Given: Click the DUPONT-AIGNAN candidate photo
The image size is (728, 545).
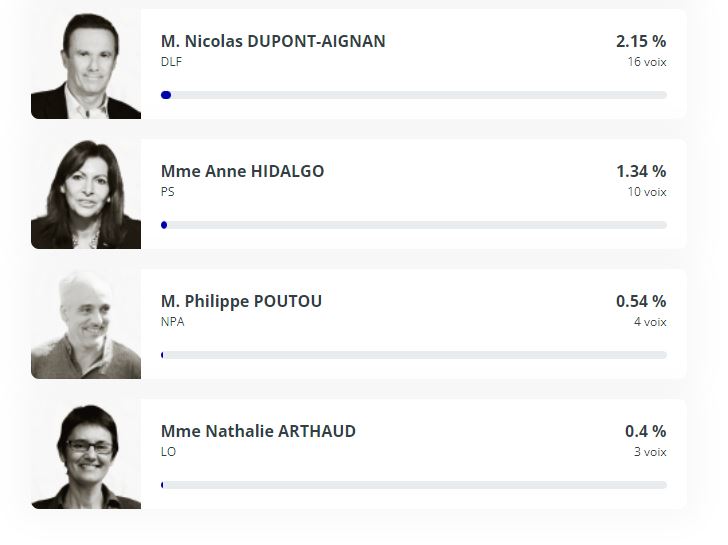Looking at the screenshot, I should [x=86, y=64].
